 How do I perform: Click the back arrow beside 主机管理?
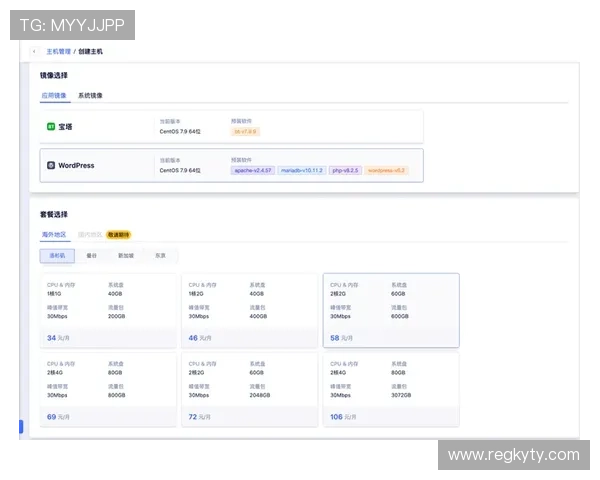point(34,51)
